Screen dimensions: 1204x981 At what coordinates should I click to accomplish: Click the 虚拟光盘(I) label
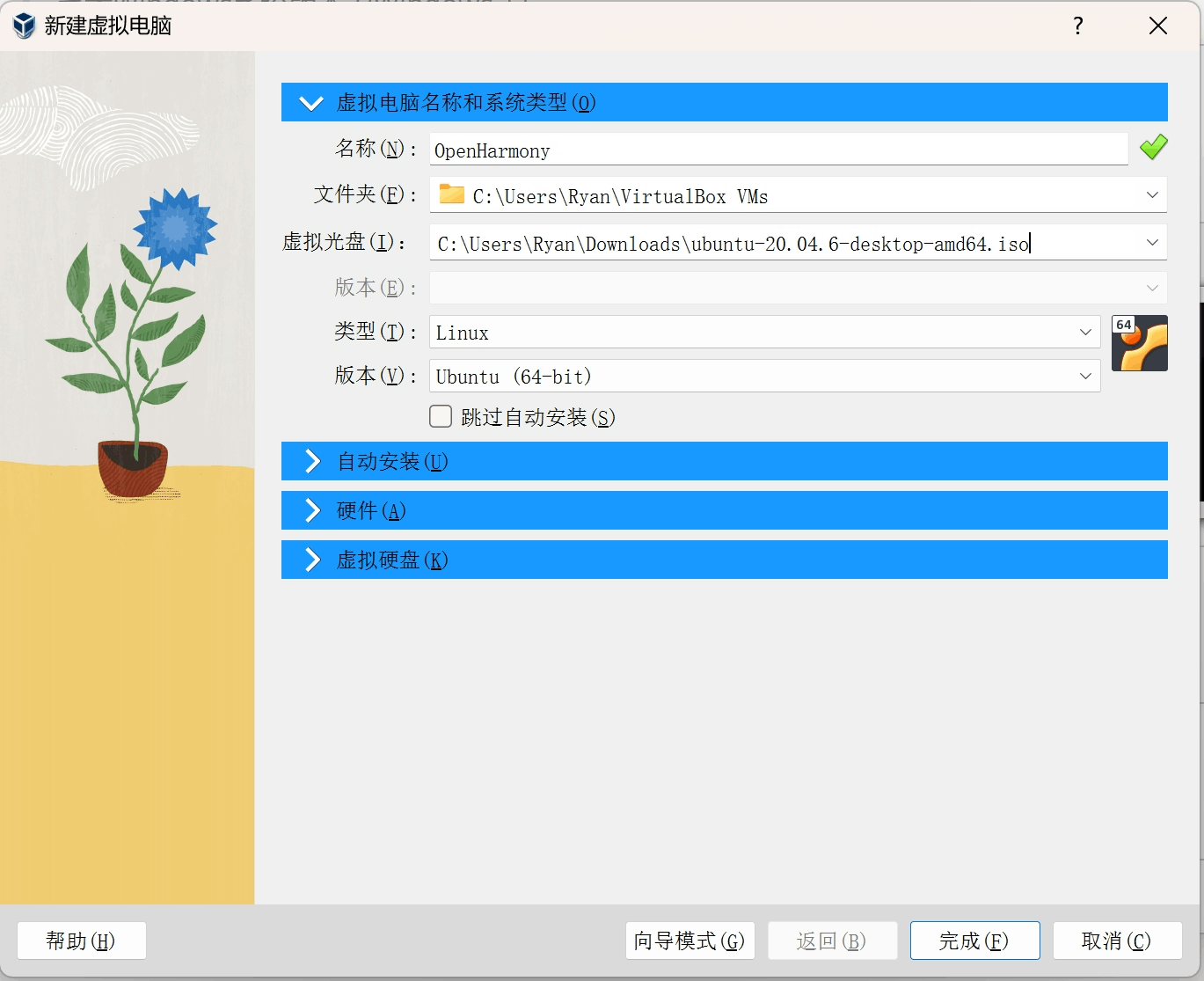344,242
